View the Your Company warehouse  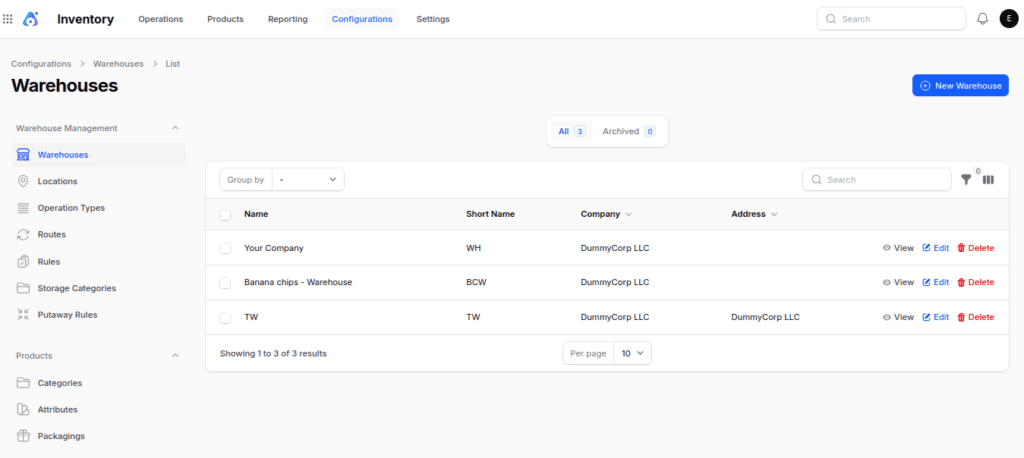tap(898, 248)
